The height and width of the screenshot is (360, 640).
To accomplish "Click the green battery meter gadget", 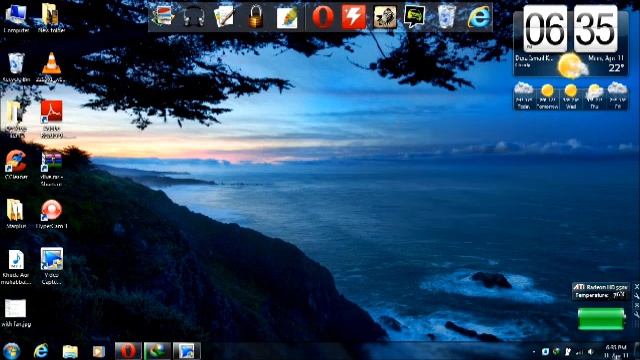I will coord(601,319).
